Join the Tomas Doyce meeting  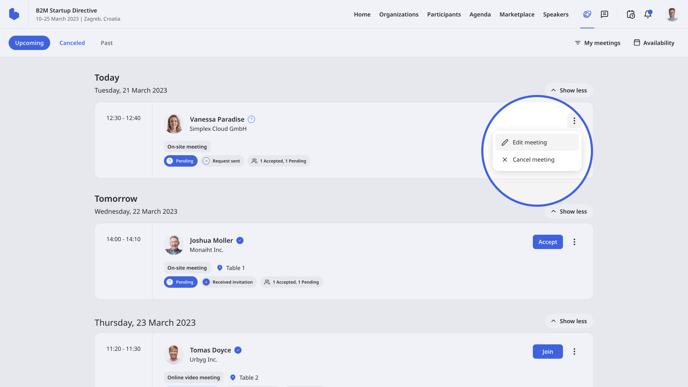tap(548, 351)
